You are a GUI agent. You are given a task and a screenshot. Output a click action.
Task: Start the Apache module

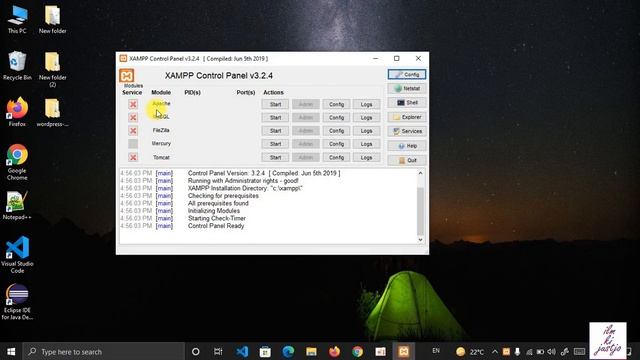tap(275, 104)
